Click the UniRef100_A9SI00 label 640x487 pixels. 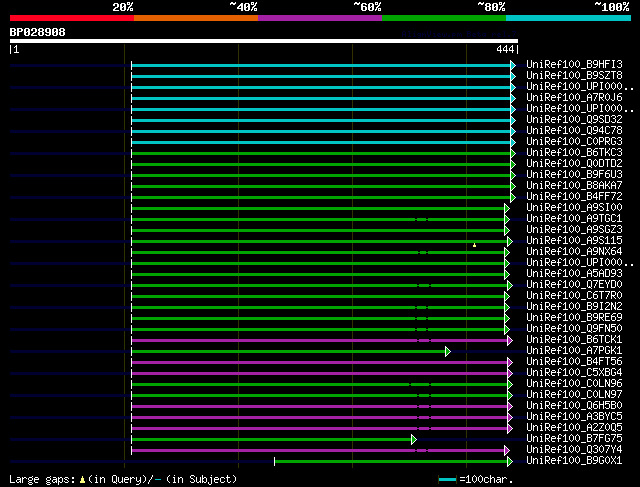click(574, 208)
